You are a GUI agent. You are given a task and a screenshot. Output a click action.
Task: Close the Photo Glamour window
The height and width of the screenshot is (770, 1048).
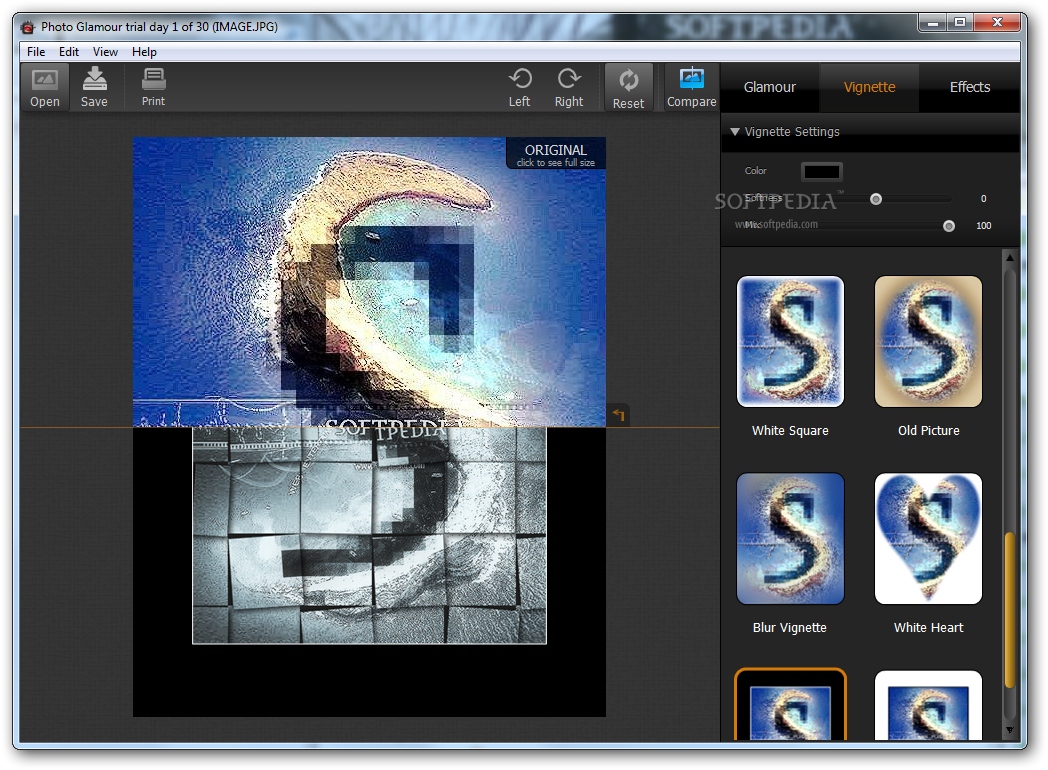[x=997, y=23]
